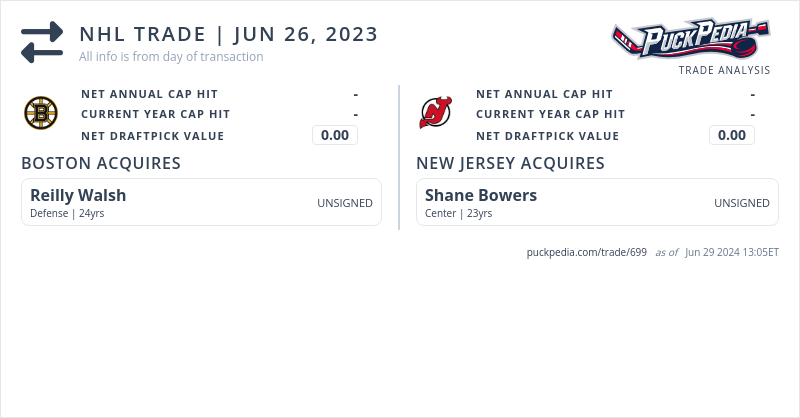Screen dimensions: 800x418
Task: Click the NHL Trade date heading
Action: [229, 34]
